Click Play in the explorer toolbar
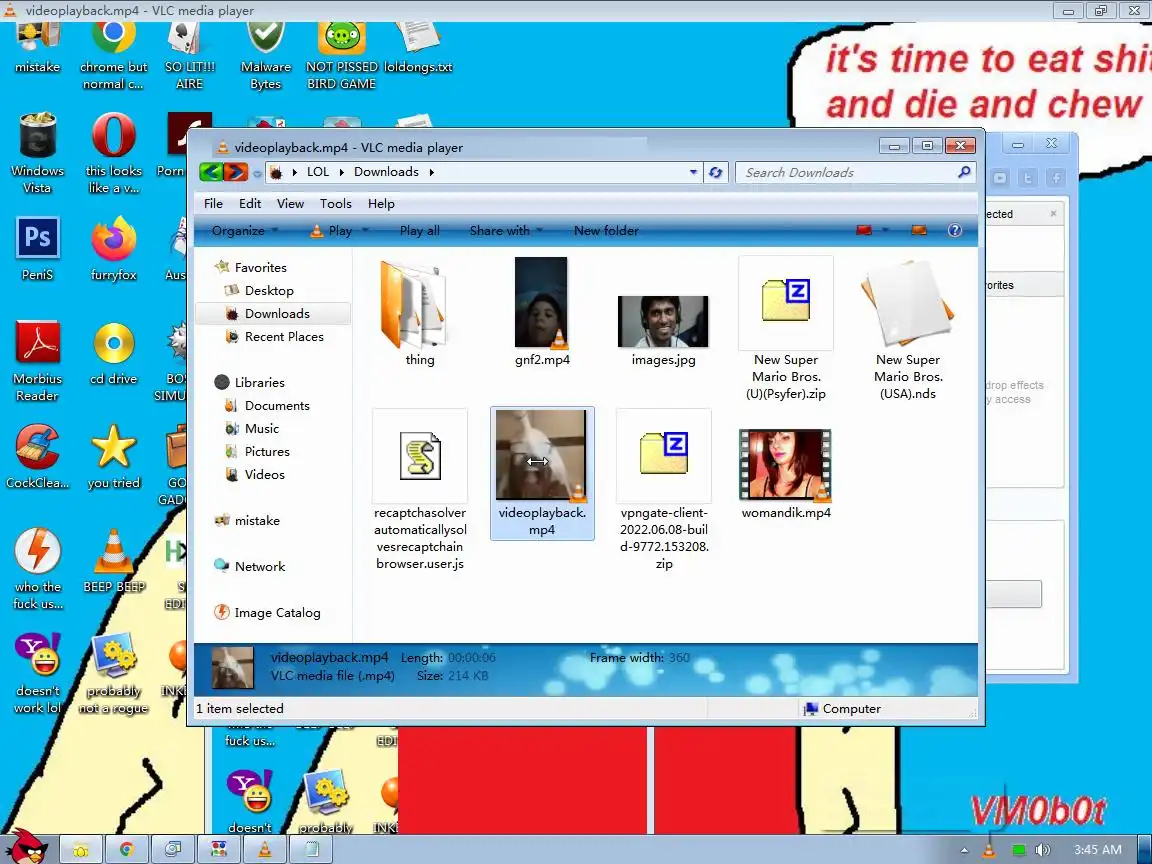 tap(331, 231)
